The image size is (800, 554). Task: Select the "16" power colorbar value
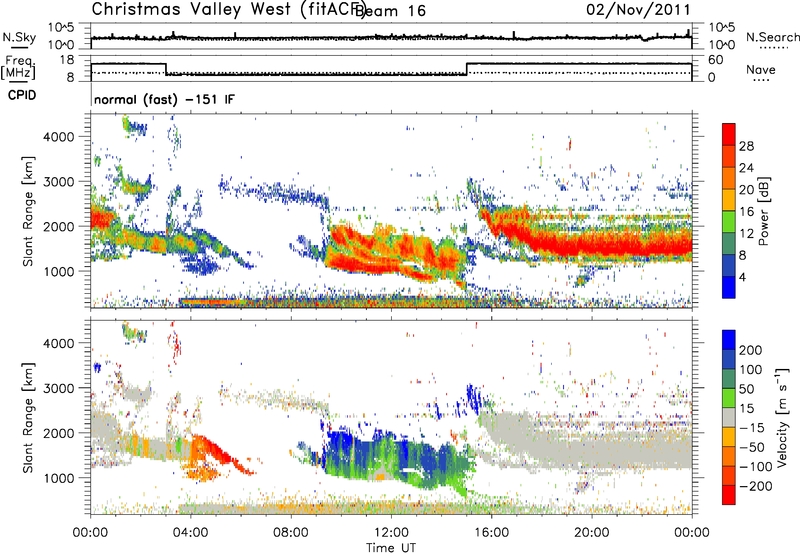pyautogui.click(x=746, y=212)
